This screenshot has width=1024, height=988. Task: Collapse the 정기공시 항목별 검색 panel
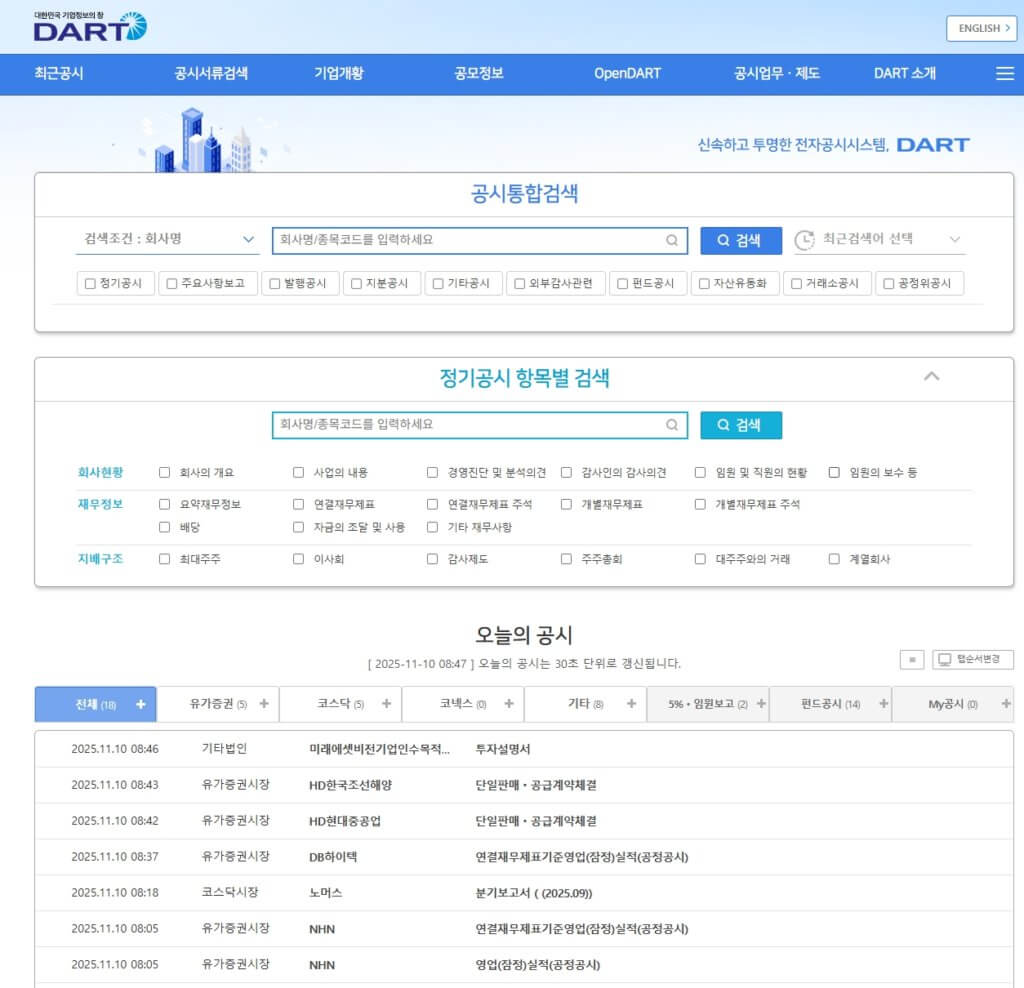(932, 378)
